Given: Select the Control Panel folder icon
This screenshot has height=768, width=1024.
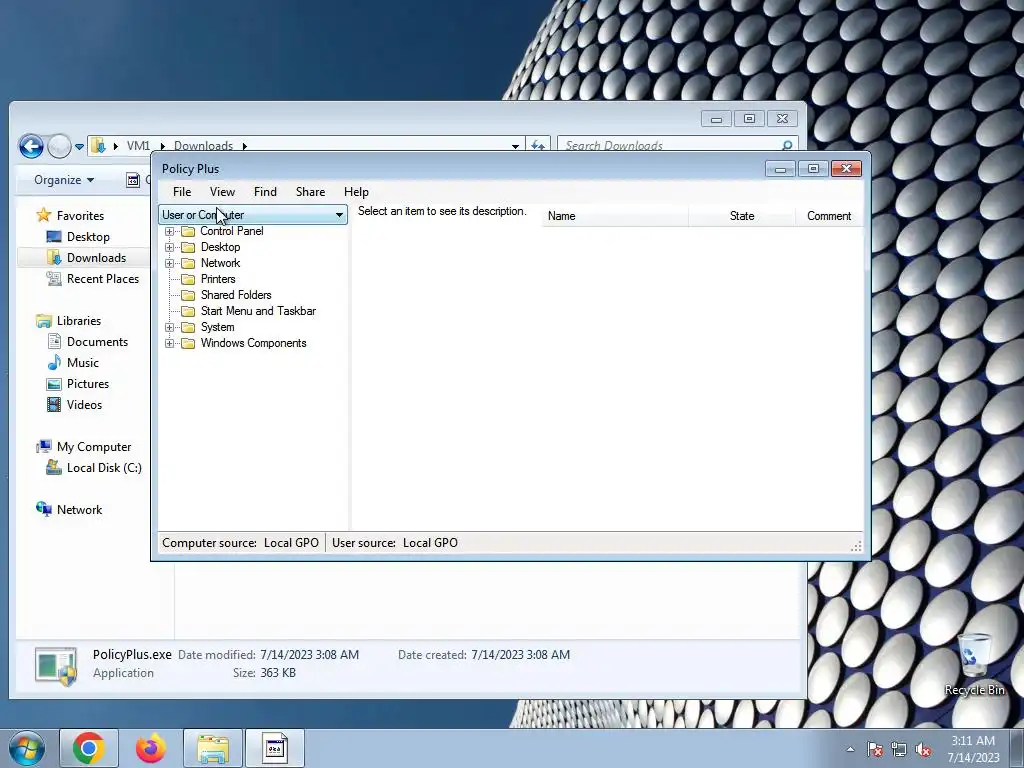Looking at the screenshot, I should [188, 231].
